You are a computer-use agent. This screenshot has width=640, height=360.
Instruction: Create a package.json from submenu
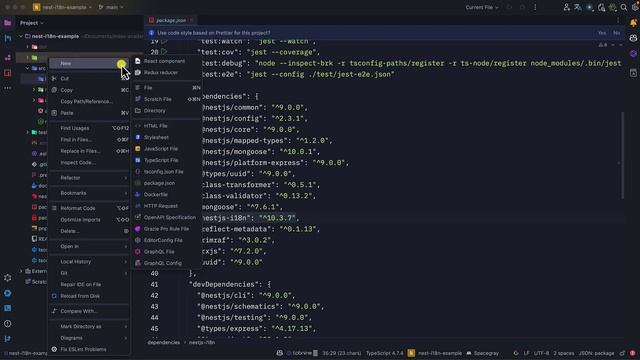click(x=167, y=183)
